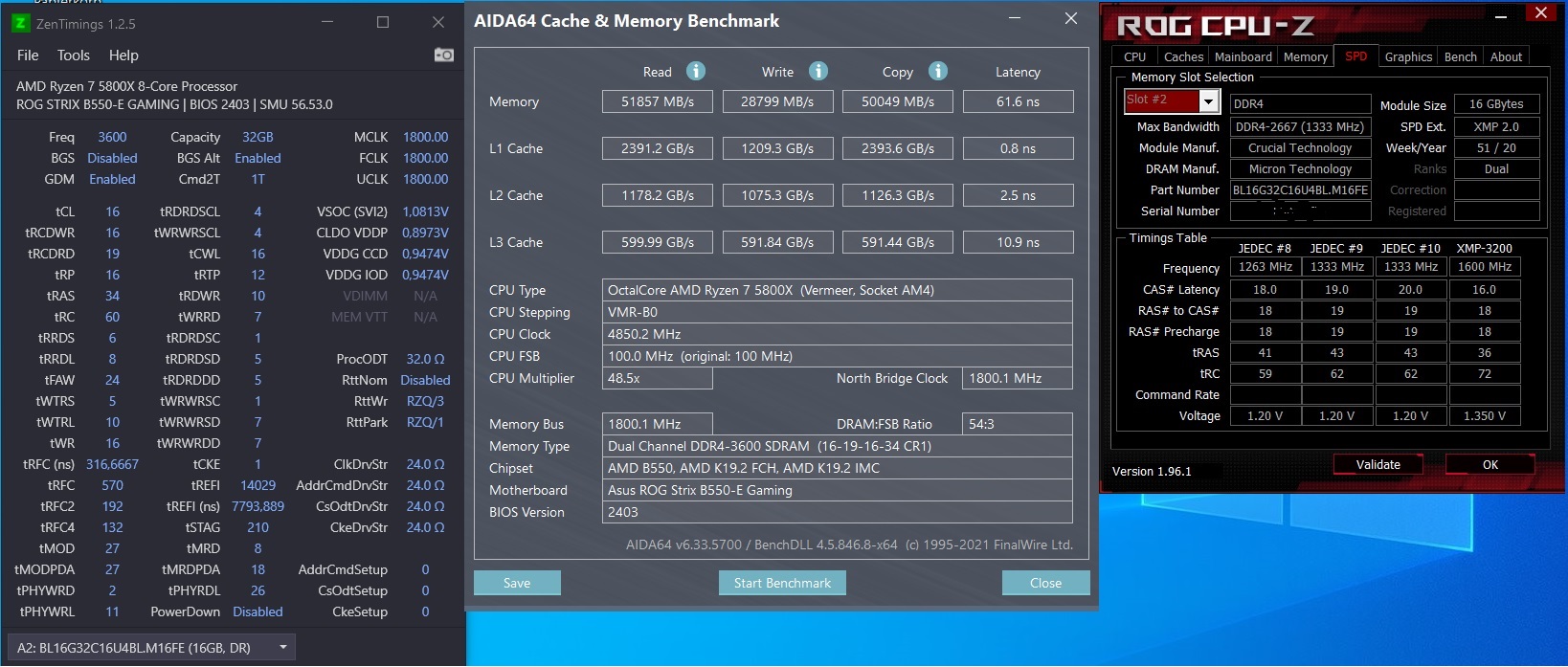Click the Max Bandwidth DDR4-2667 field
This screenshot has height=667, width=1568.
(1300, 126)
